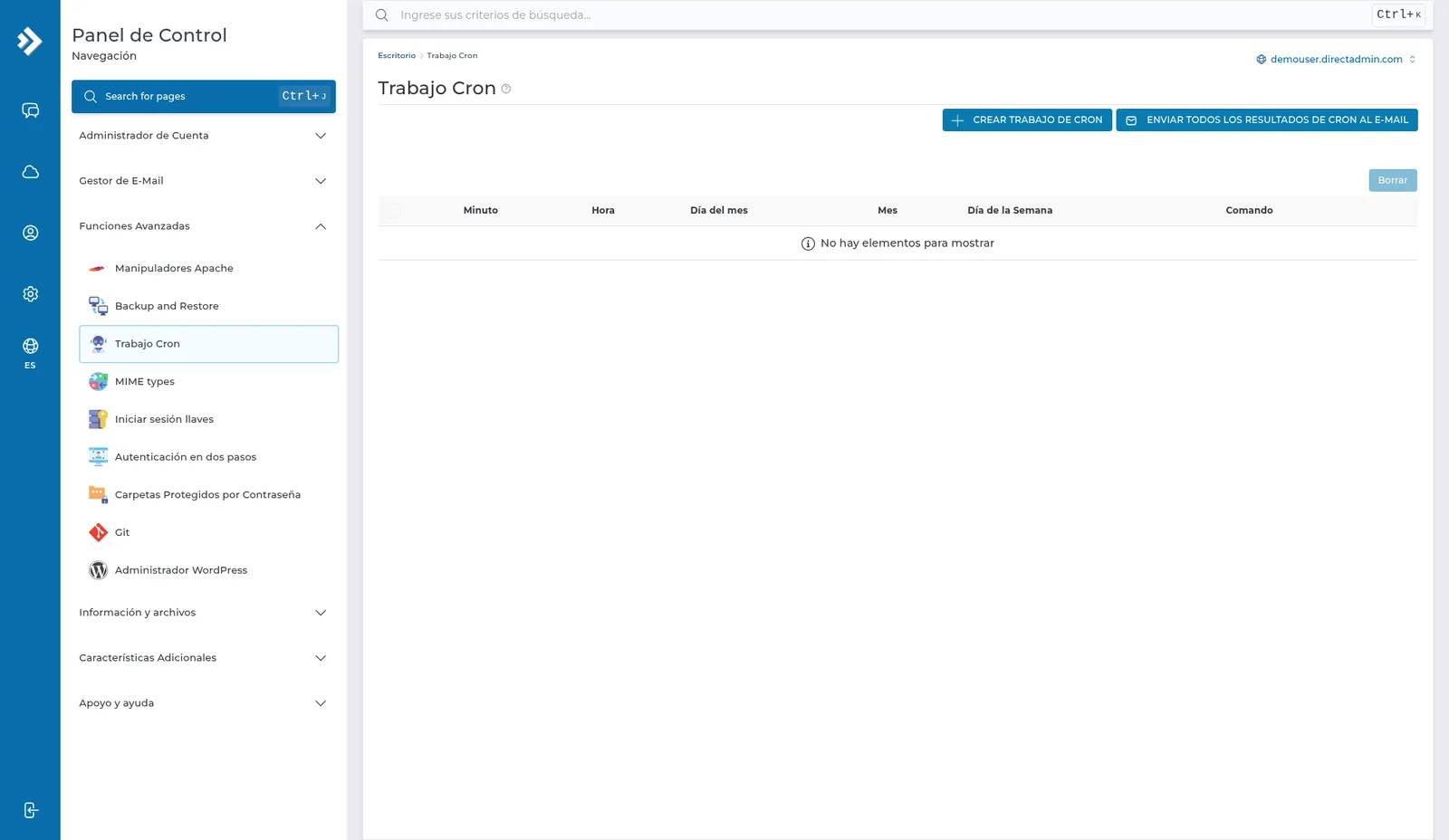The height and width of the screenshot is (840, 1449).
Task: Click Enviar Todos los Resultados de Cron button
Action: tap(1267, 119)
